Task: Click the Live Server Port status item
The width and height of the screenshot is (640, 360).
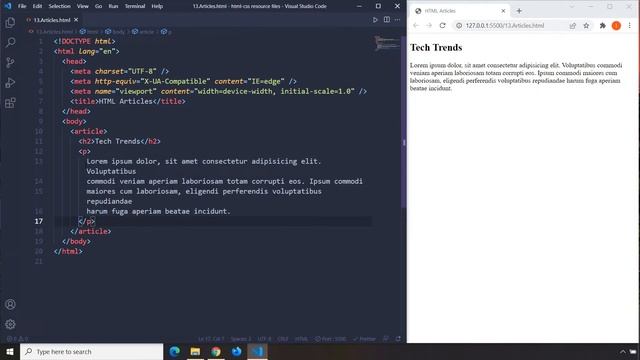Action: [330, 339]
